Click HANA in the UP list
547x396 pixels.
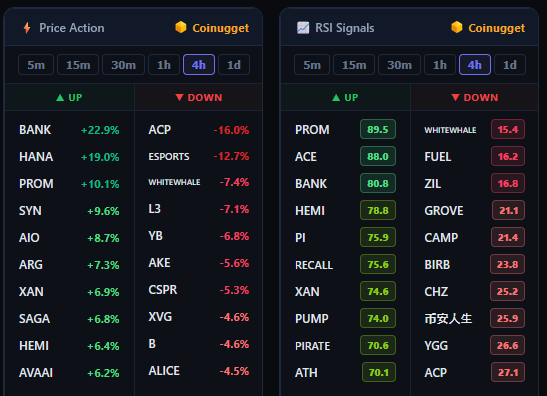coord(36,157)
